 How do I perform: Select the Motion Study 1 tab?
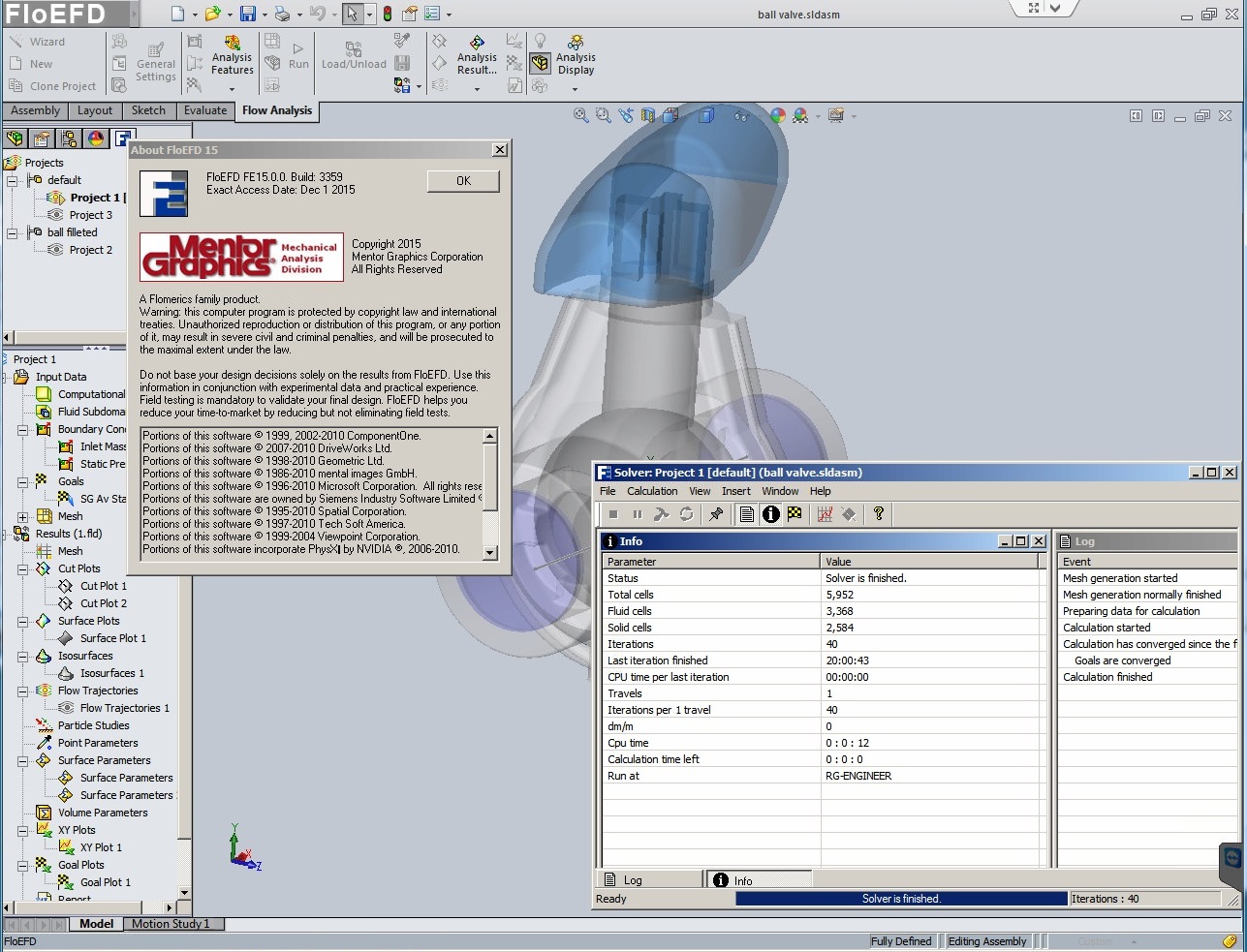click(x=171, y=924)
